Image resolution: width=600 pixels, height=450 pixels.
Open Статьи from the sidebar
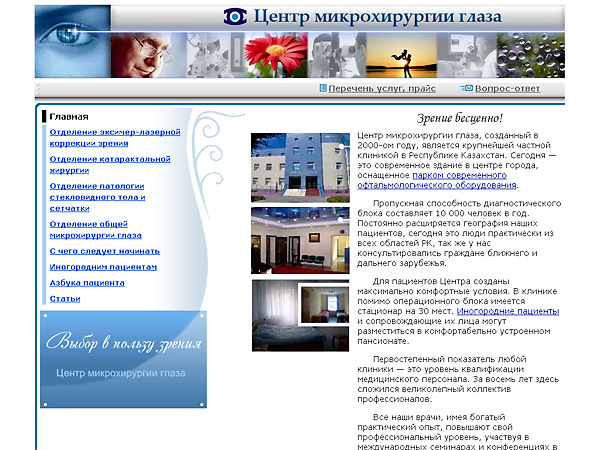[x=65, y=298]
